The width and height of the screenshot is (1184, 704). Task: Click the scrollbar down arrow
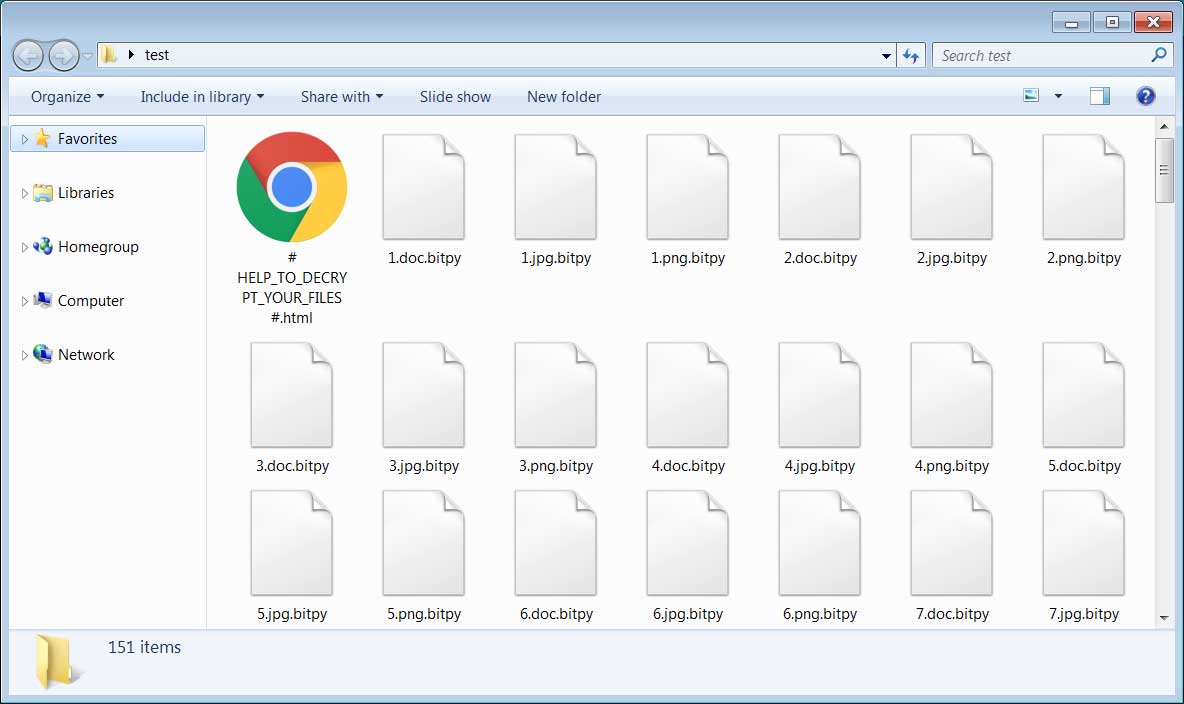1164,618
